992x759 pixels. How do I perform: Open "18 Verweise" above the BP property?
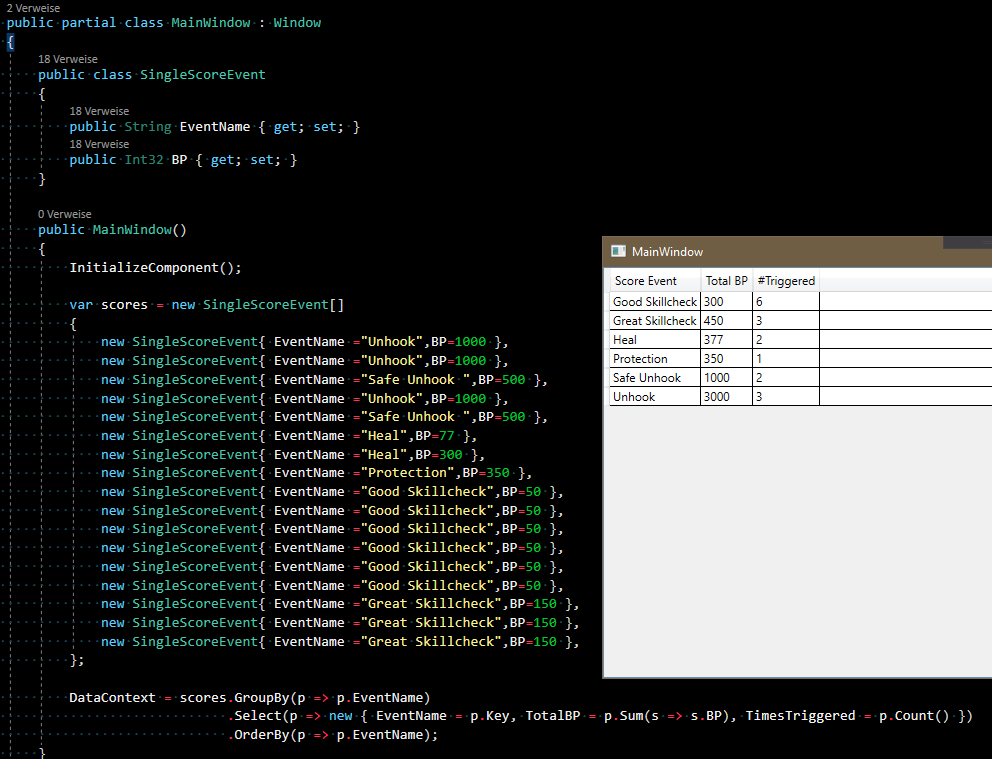click(99, 144)
